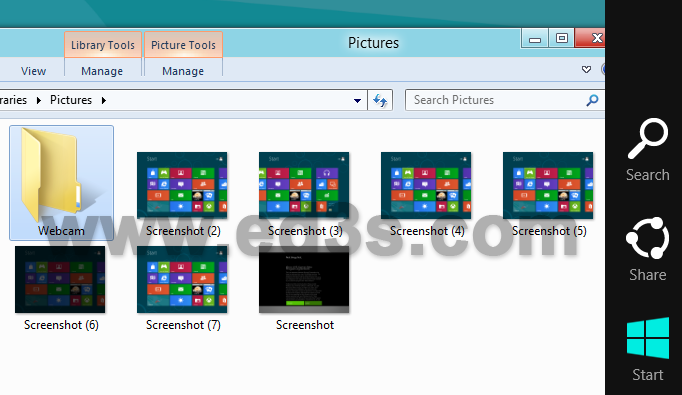Open Manage tab under Library Tools
Viewport: 682px width, 395px height.
coord(102,71)
